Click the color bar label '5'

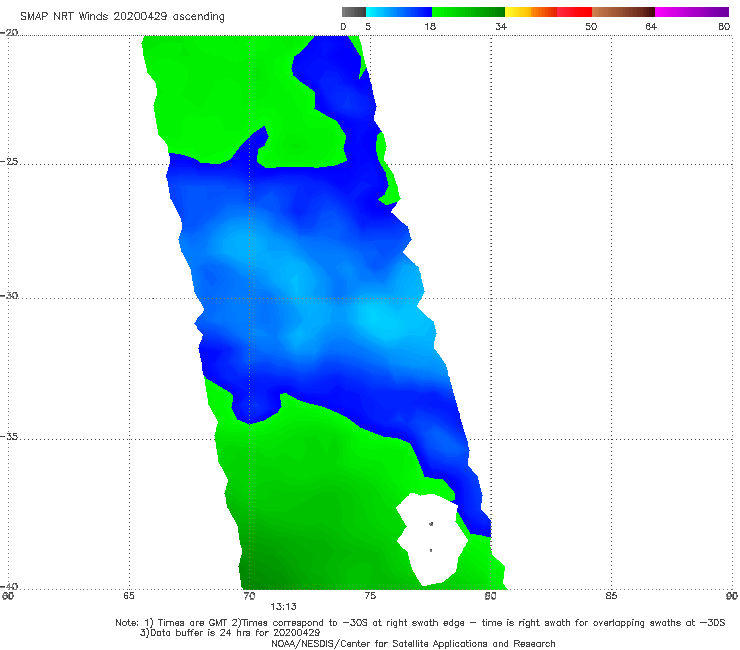368,26
